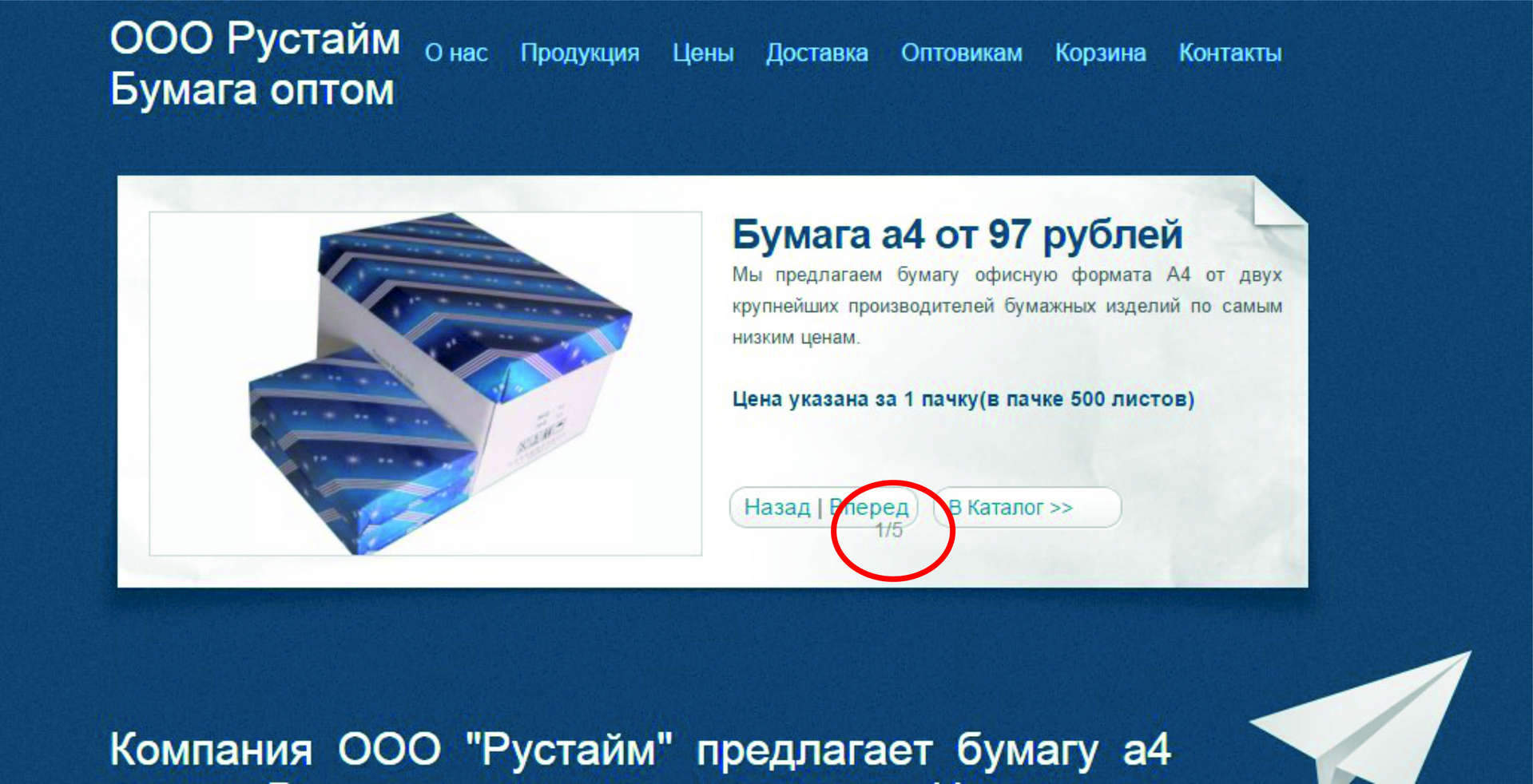
Task: Click the 1/5 slide counter
Action: click(x=888, y=530)
